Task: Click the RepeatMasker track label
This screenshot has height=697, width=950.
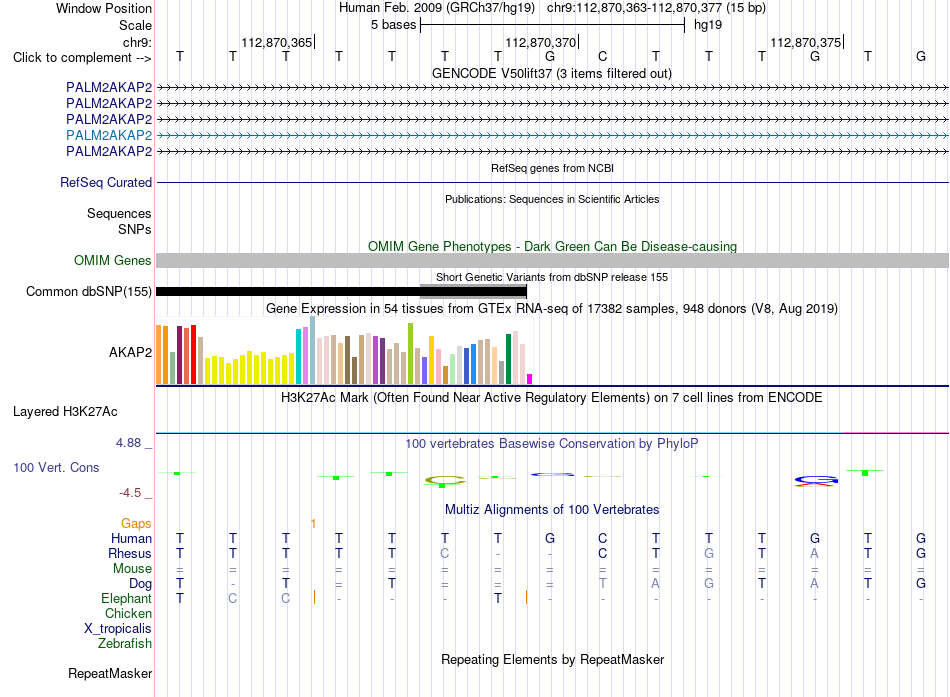Action: (110, 673)
